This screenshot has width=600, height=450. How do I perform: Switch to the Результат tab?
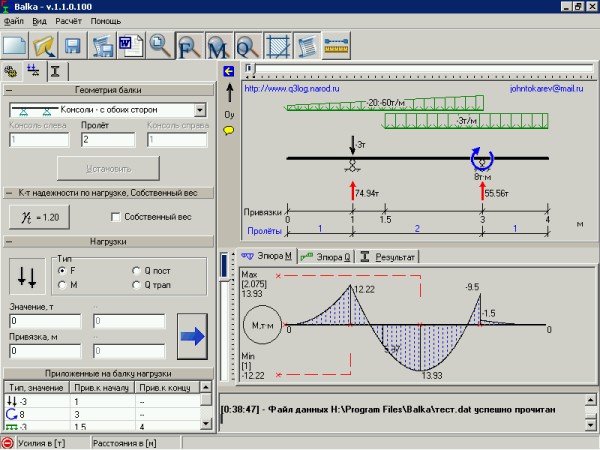pyautogui.click(x=388, y=257)
